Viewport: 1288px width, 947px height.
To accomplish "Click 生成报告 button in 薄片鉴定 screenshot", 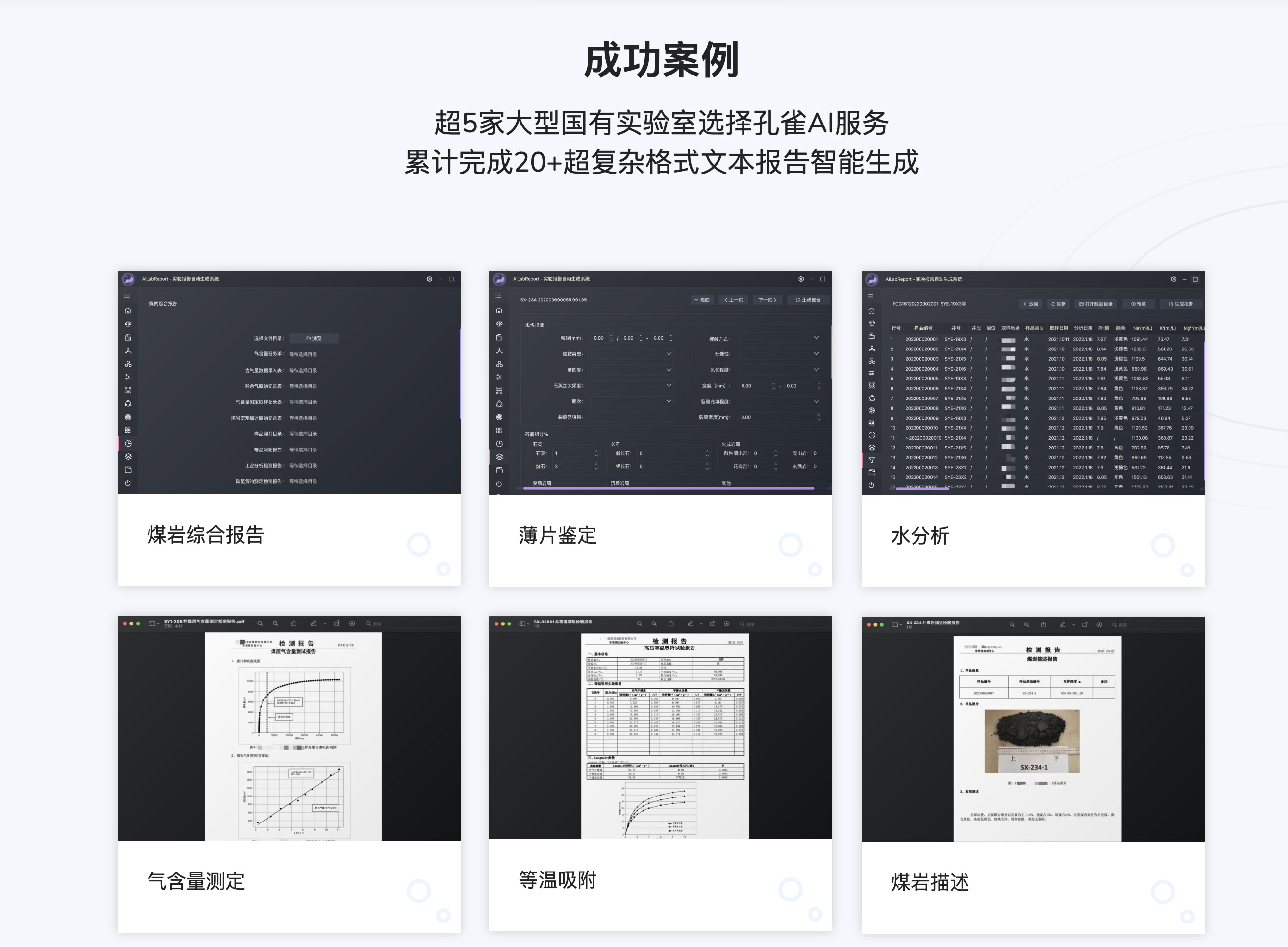I will tap(808, 300).
